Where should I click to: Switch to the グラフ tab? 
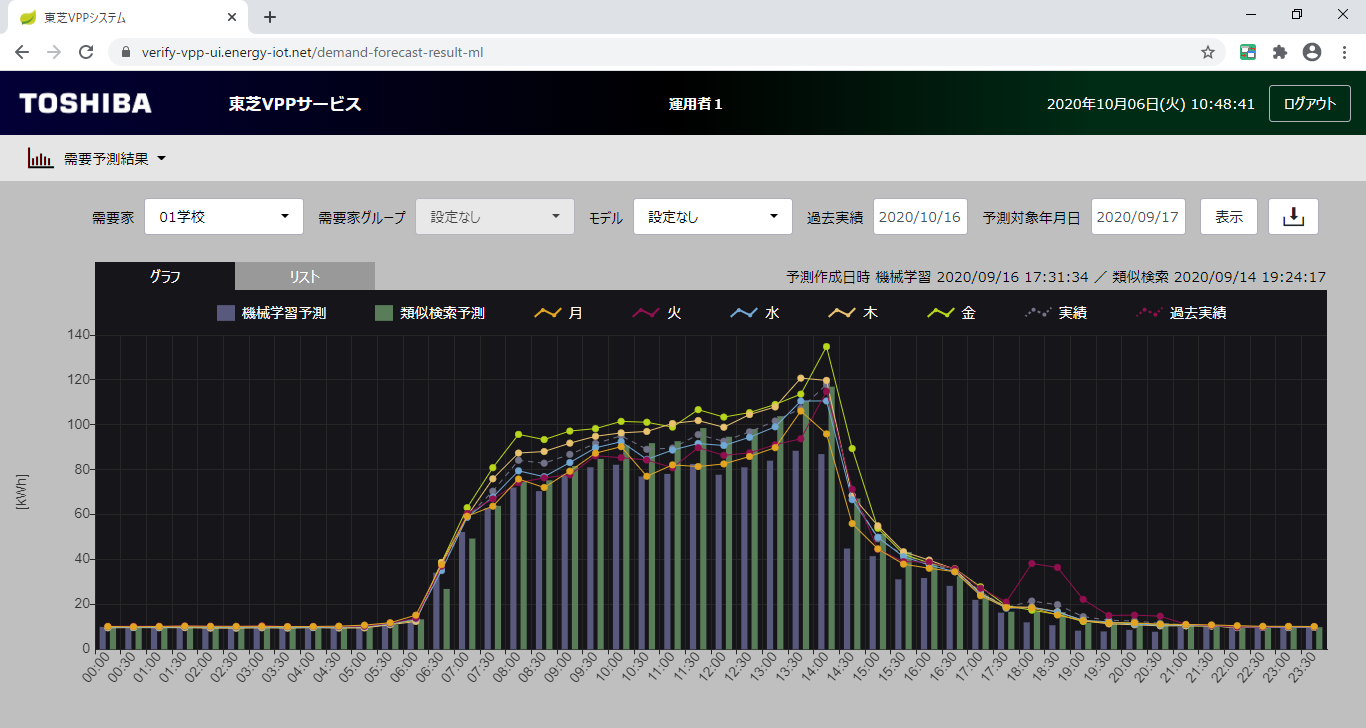165,277
